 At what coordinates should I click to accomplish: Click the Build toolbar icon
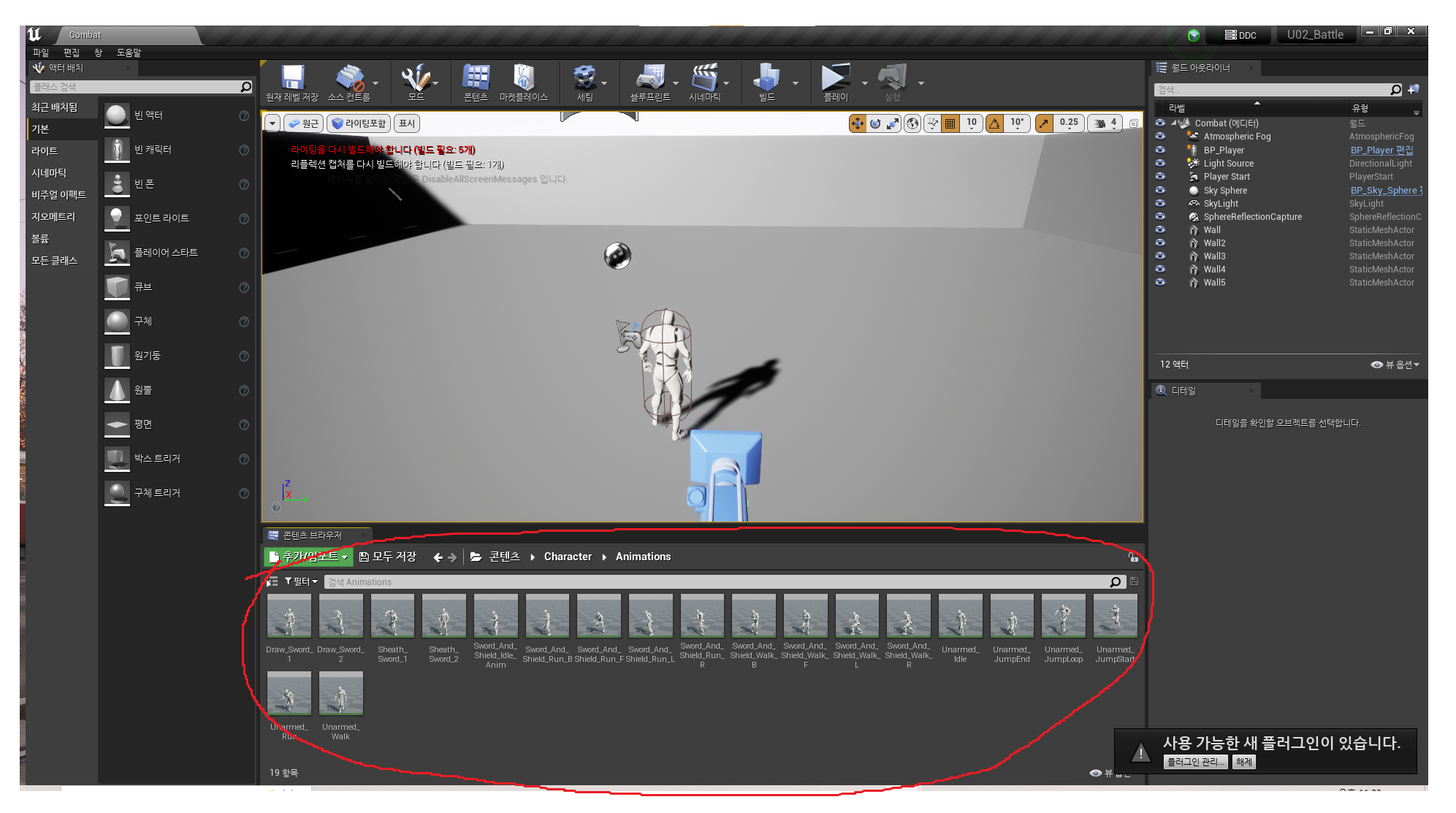(x=766, y=79)
